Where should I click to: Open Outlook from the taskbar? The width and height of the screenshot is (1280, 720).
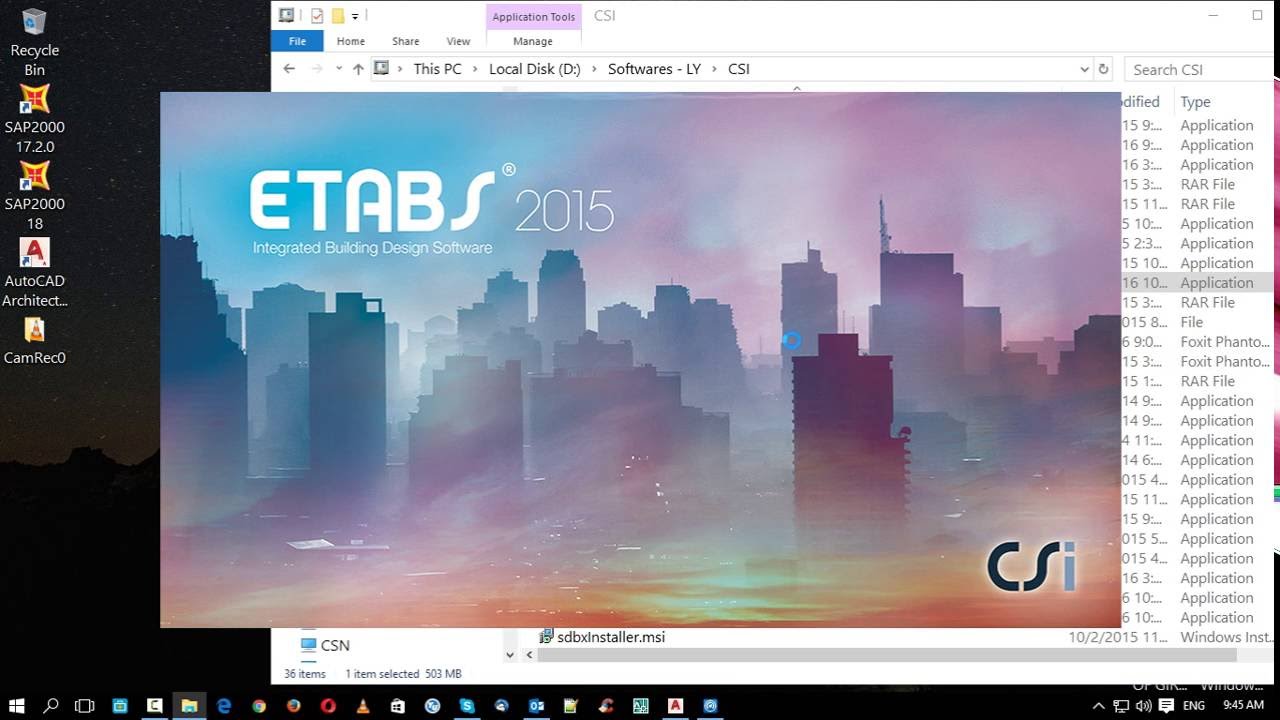[536, 705]
